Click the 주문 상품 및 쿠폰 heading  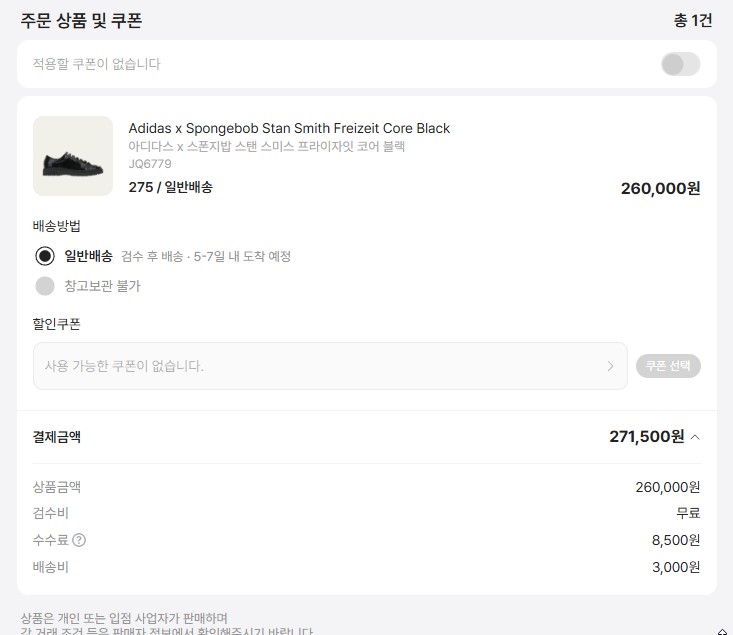pyautogui.click(x=81, y=20)
